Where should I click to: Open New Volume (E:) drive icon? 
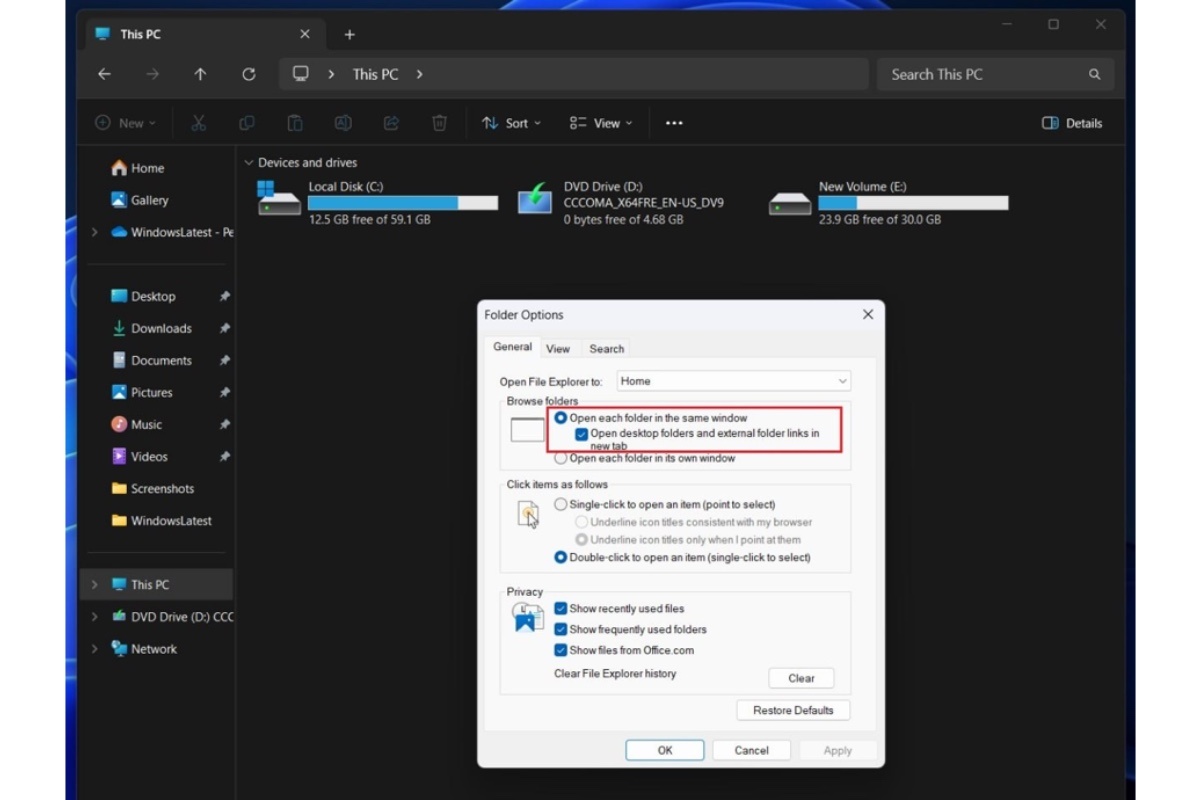[x=790, y=203]
